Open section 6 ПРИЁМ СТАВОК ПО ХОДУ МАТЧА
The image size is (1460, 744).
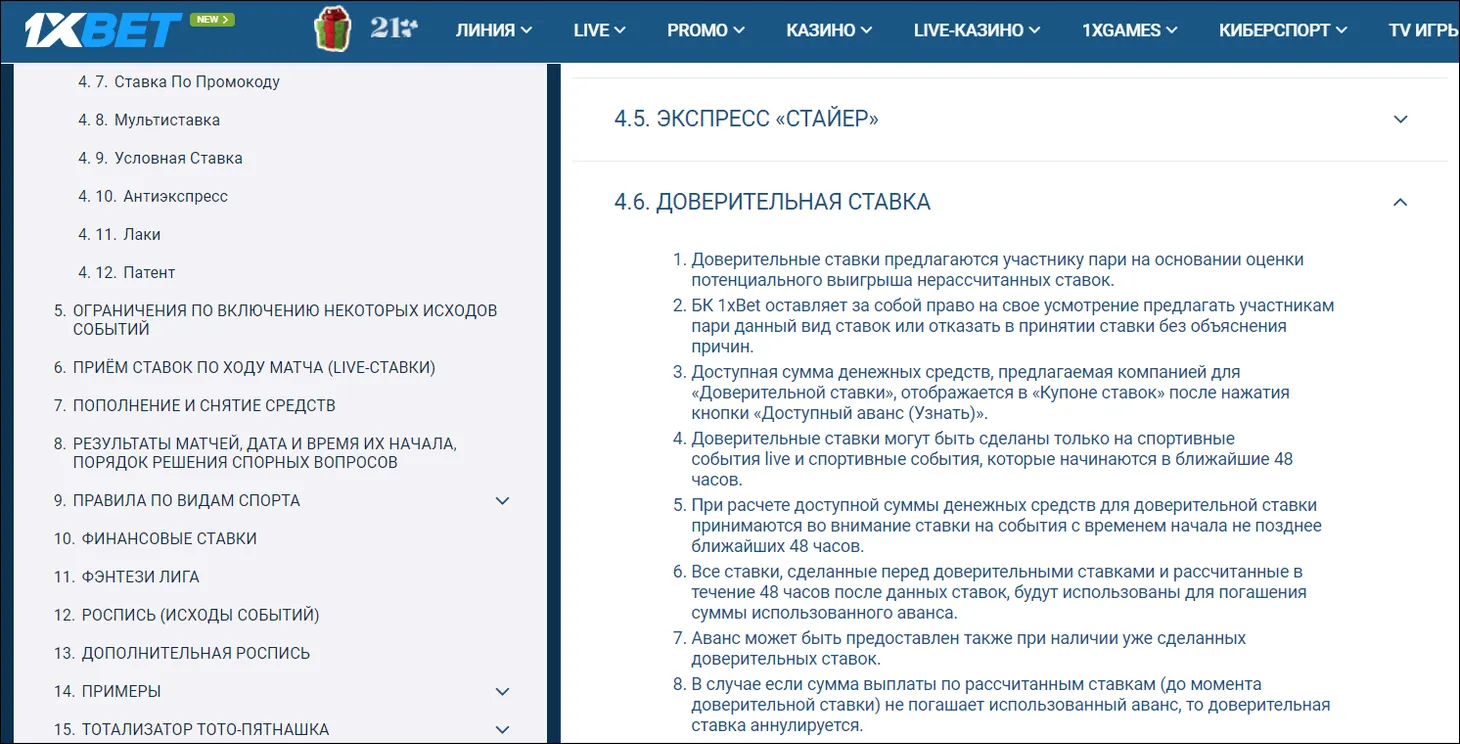point(244,367)
